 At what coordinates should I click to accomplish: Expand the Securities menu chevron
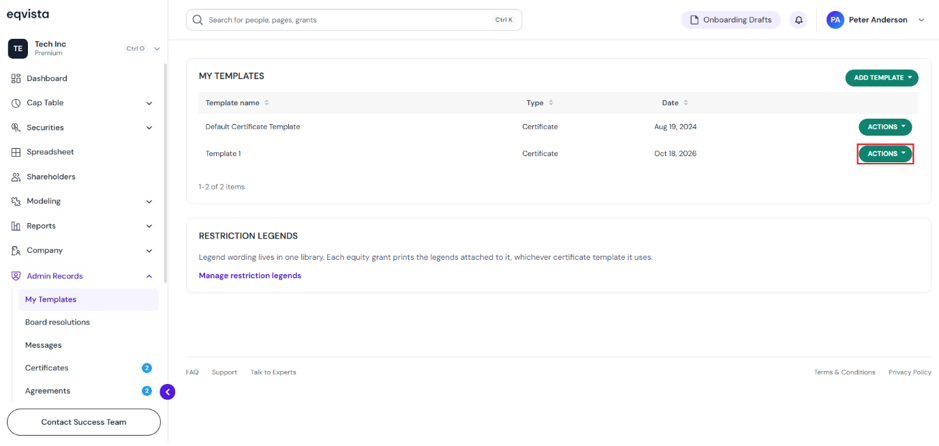coord(149,128)
